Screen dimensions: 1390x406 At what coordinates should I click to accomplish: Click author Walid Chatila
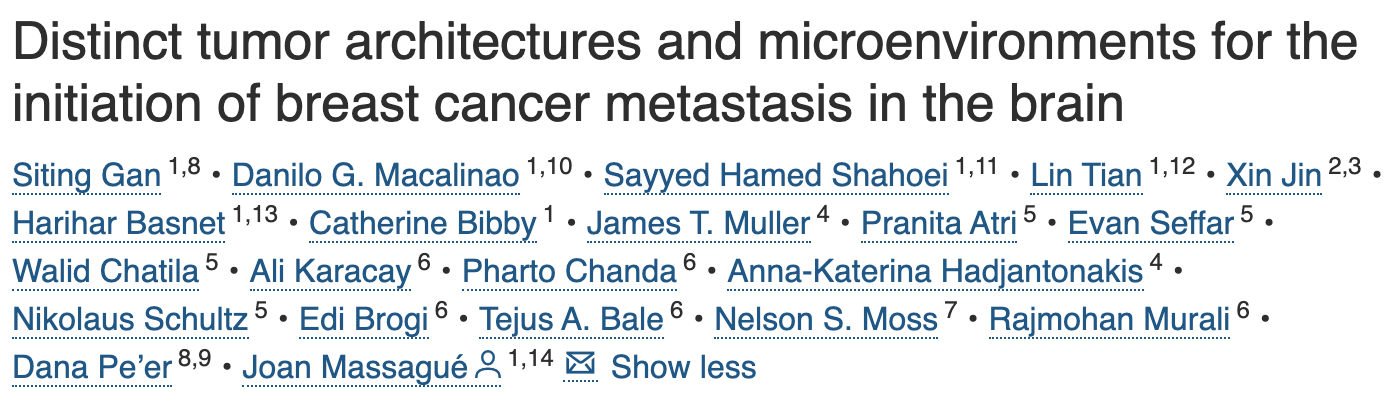coord(105,271)
